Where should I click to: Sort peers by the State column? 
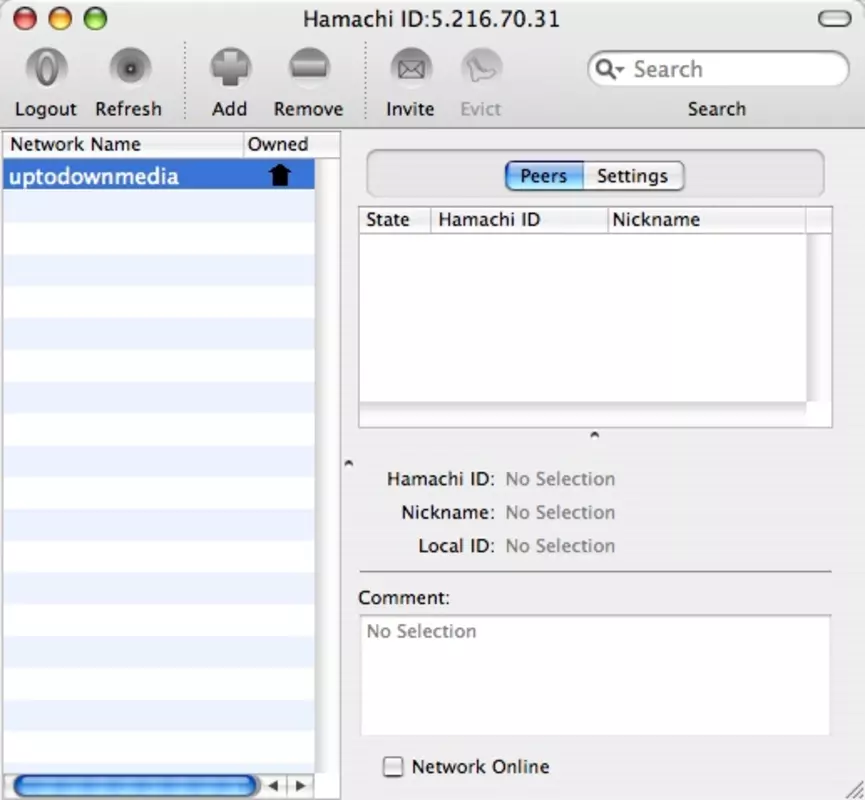[x=394, y=220]
